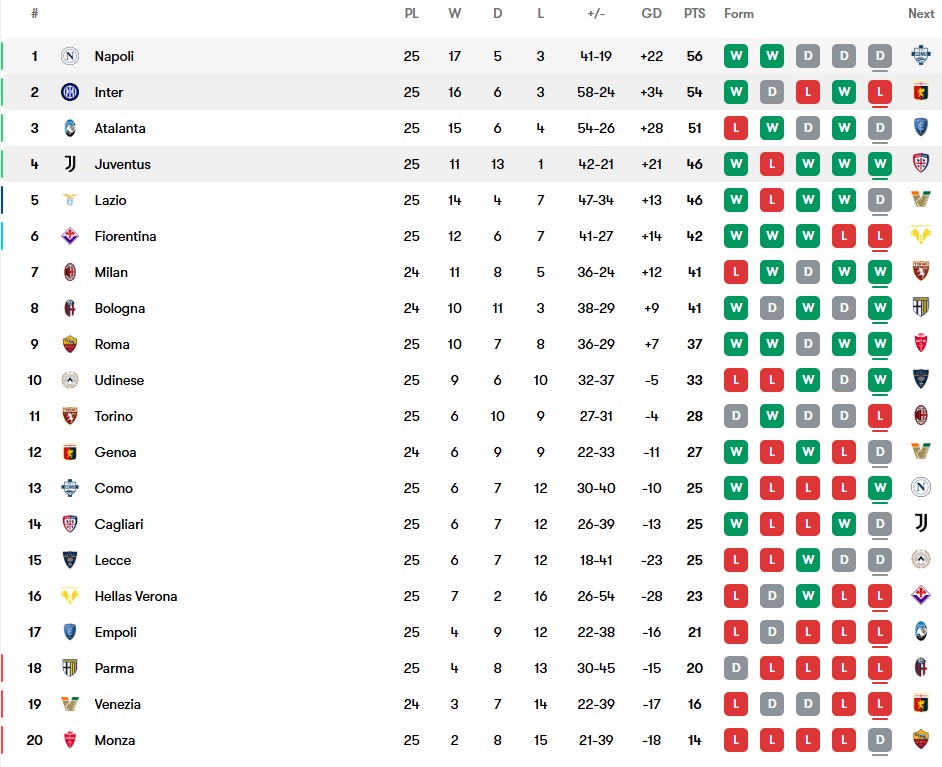Click Parma's grey D form badge
942x767 pixels.
click(737, 668)
